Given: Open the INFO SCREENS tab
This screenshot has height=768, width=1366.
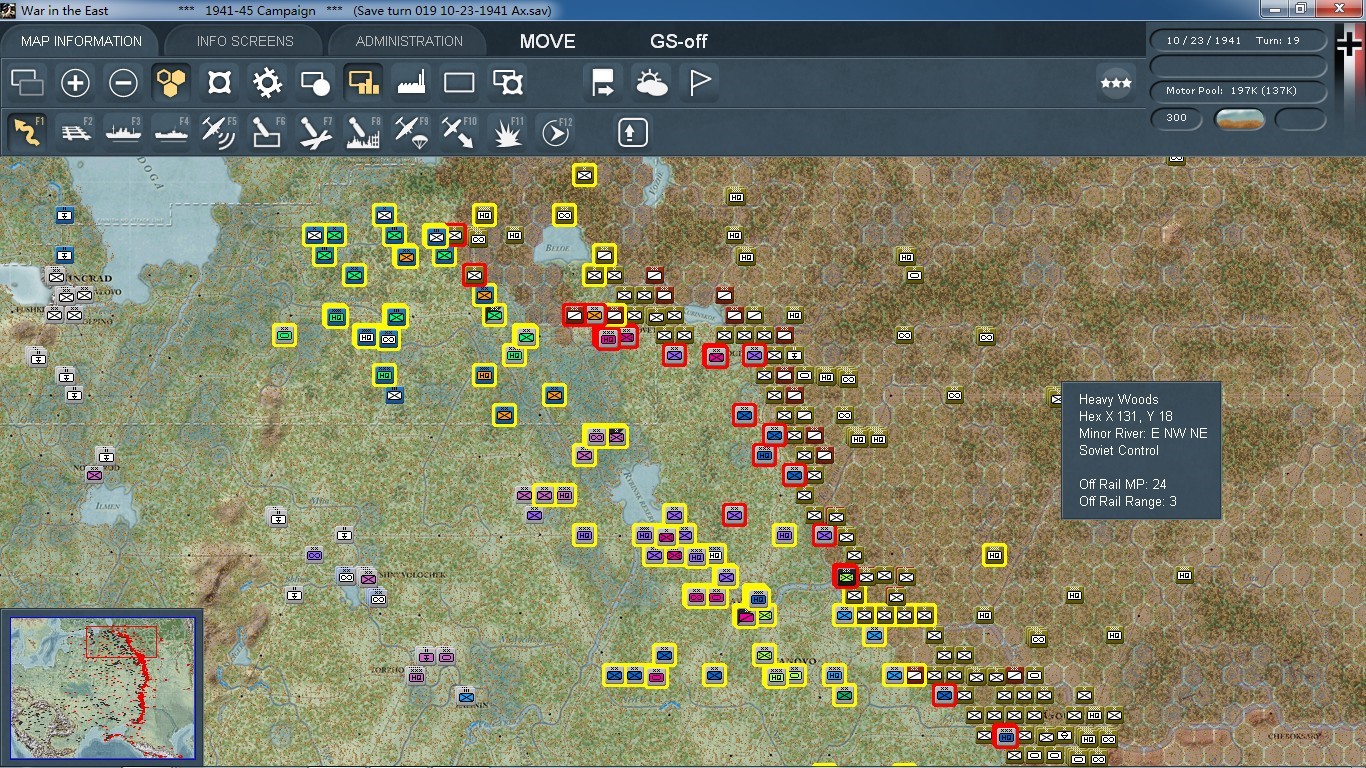Looking at the screenshot, I should (245, 41).
